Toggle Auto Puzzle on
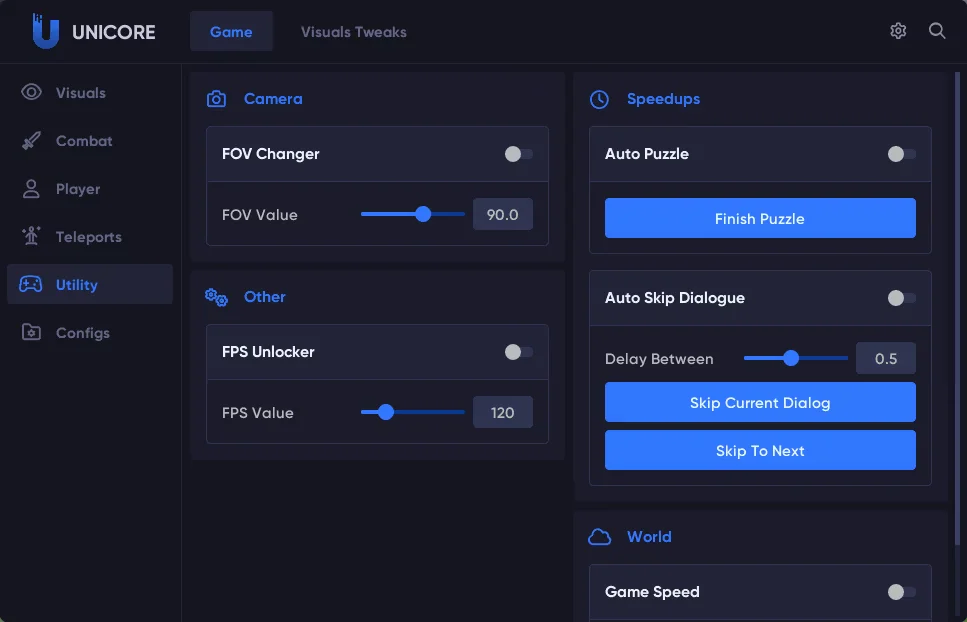Image resolution: width=967 pixels, height=622 pixels. click(901, 154)
